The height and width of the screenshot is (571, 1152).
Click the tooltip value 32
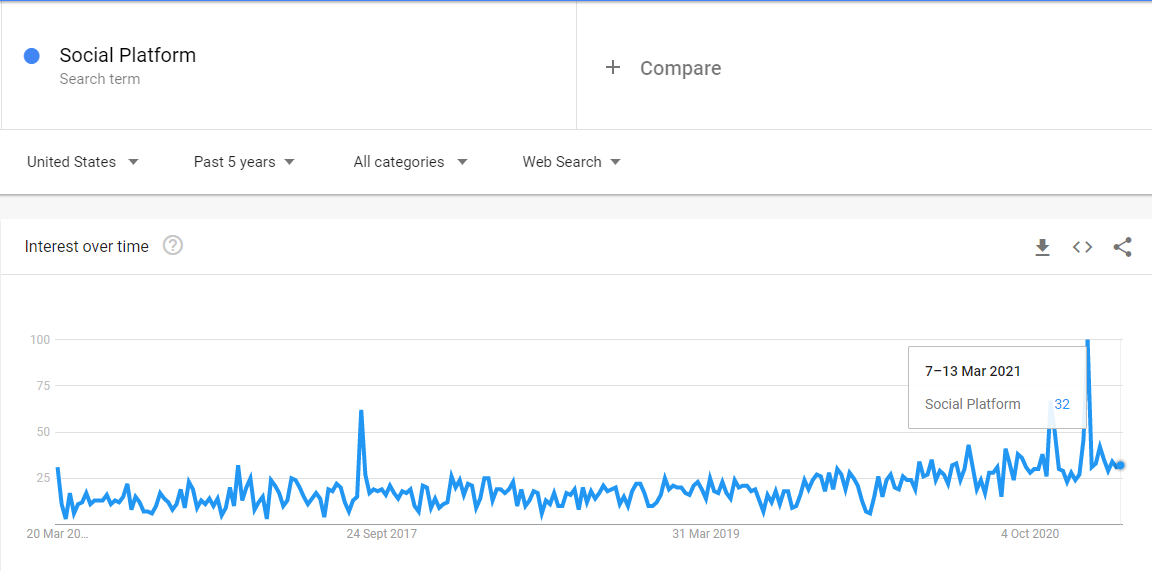(1062, 404)
